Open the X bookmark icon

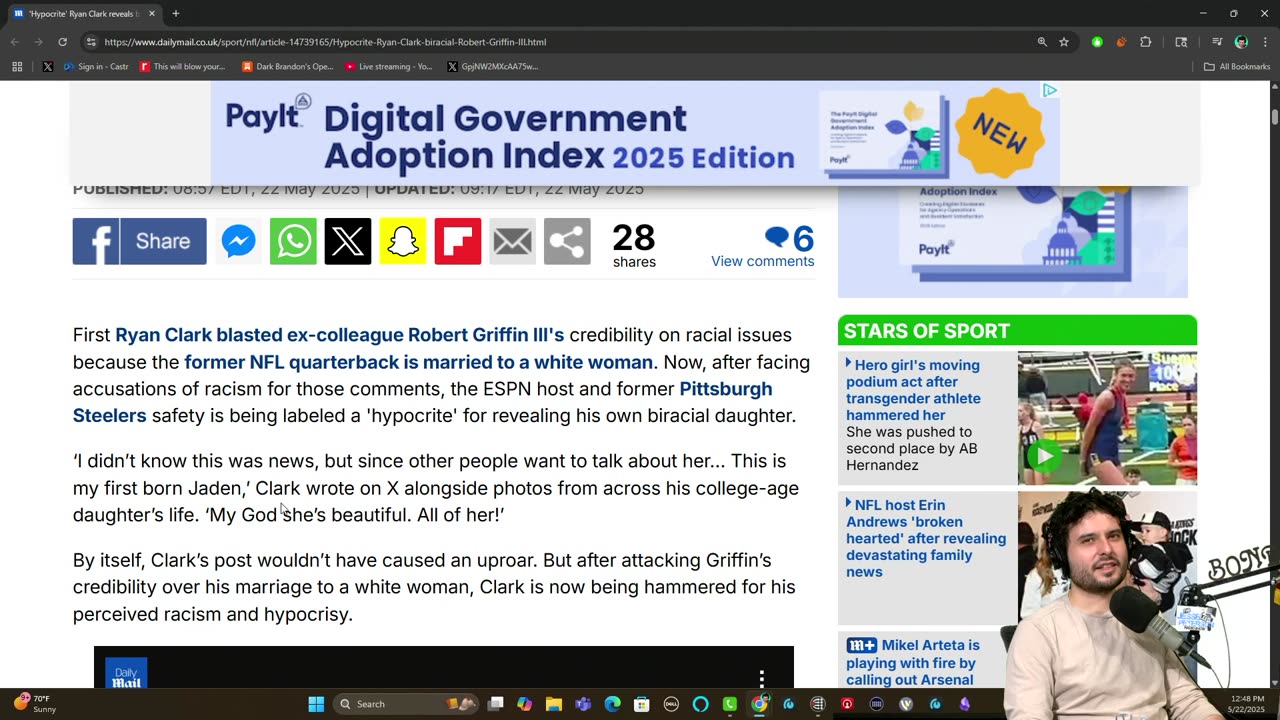[47, 67]
